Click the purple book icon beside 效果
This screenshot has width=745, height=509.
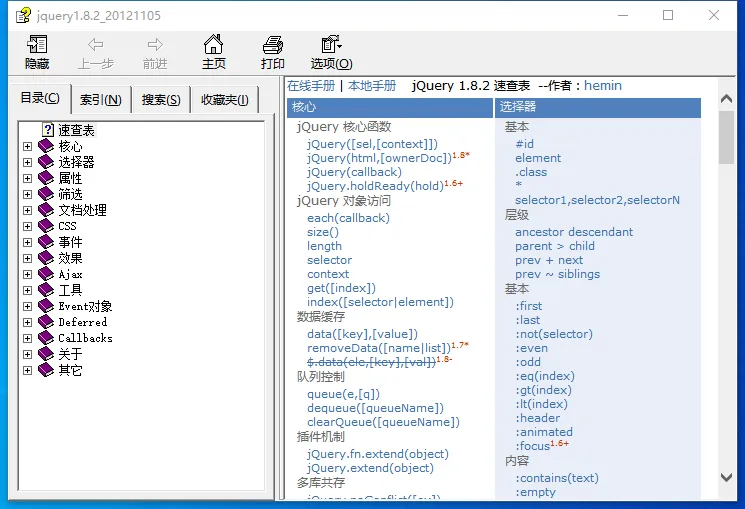pyautogui.click(x=46, y=258)
